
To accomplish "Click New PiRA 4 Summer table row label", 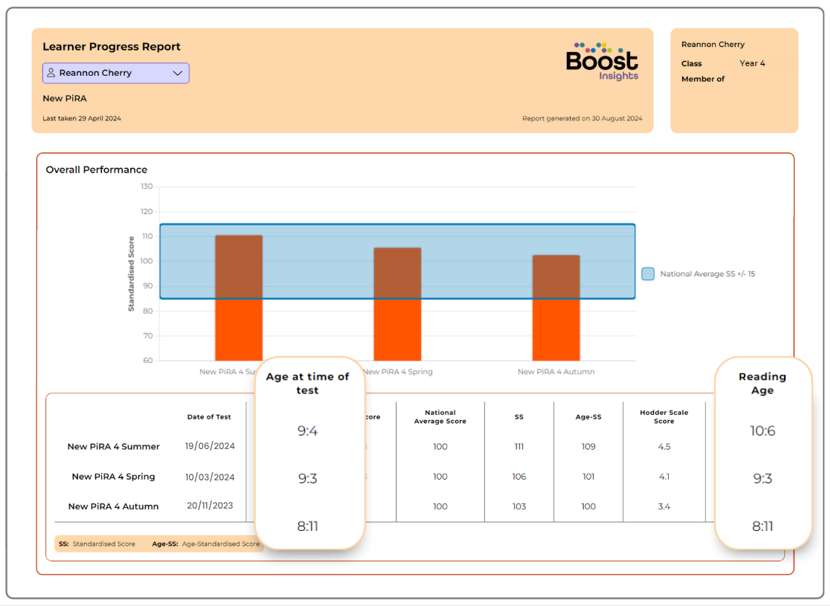I will pos(113,447).
